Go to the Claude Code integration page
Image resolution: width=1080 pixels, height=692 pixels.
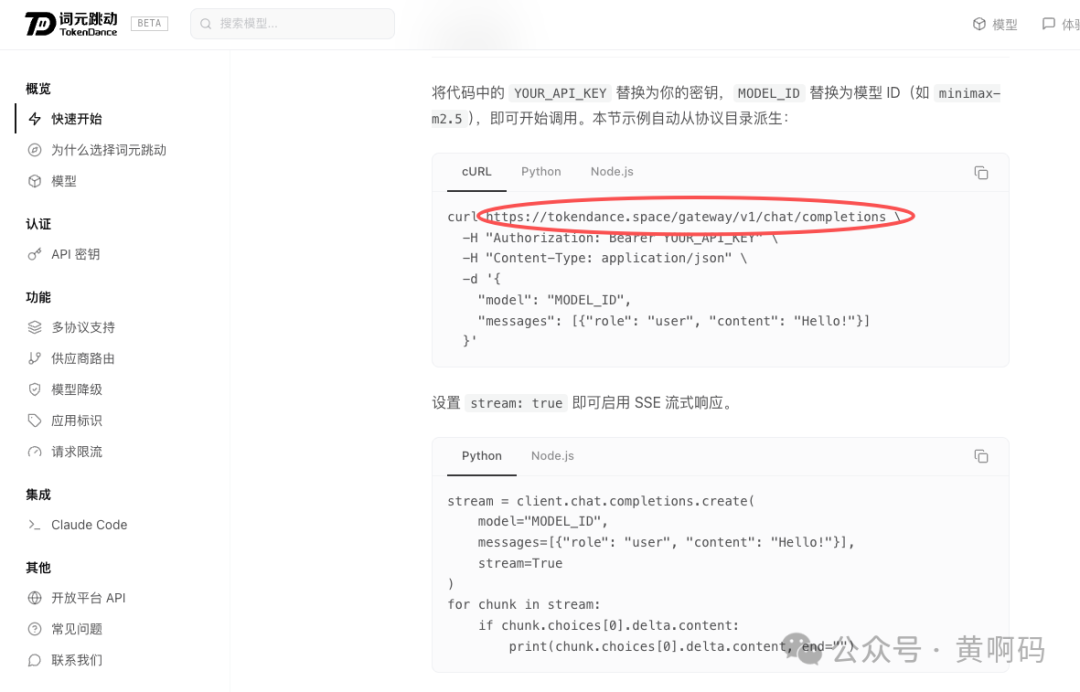(89, 525)
